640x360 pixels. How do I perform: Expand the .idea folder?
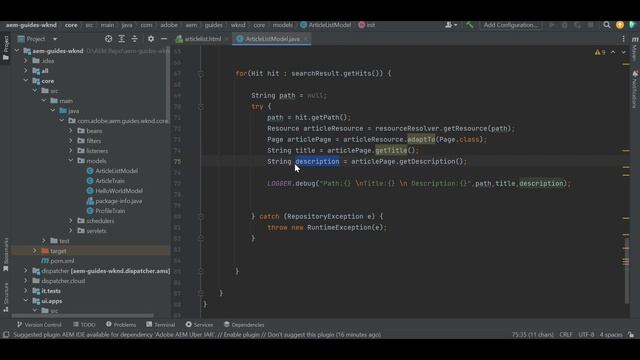(x=26, y=61)
